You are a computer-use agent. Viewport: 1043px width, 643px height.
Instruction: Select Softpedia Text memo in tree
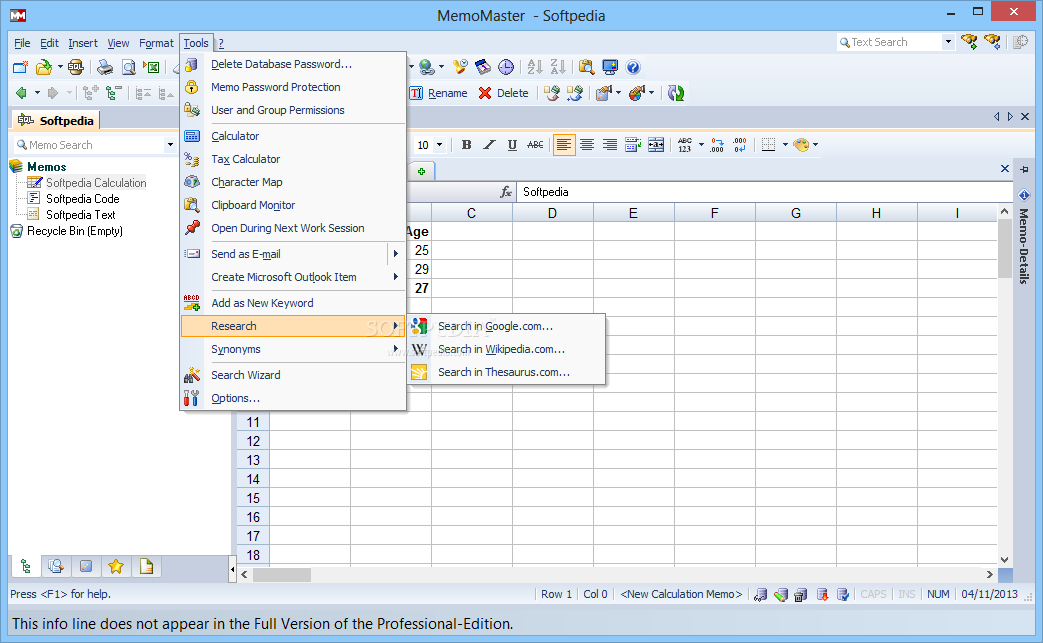80,215
